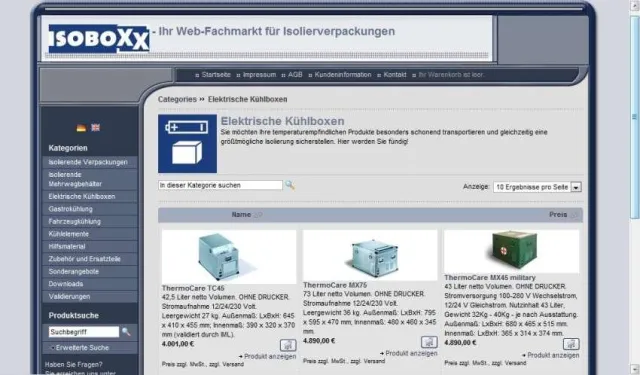The height and width of the screenshot is (375, 640).
Task: Switch language with the German flag
Action: (x=81, y=128)
